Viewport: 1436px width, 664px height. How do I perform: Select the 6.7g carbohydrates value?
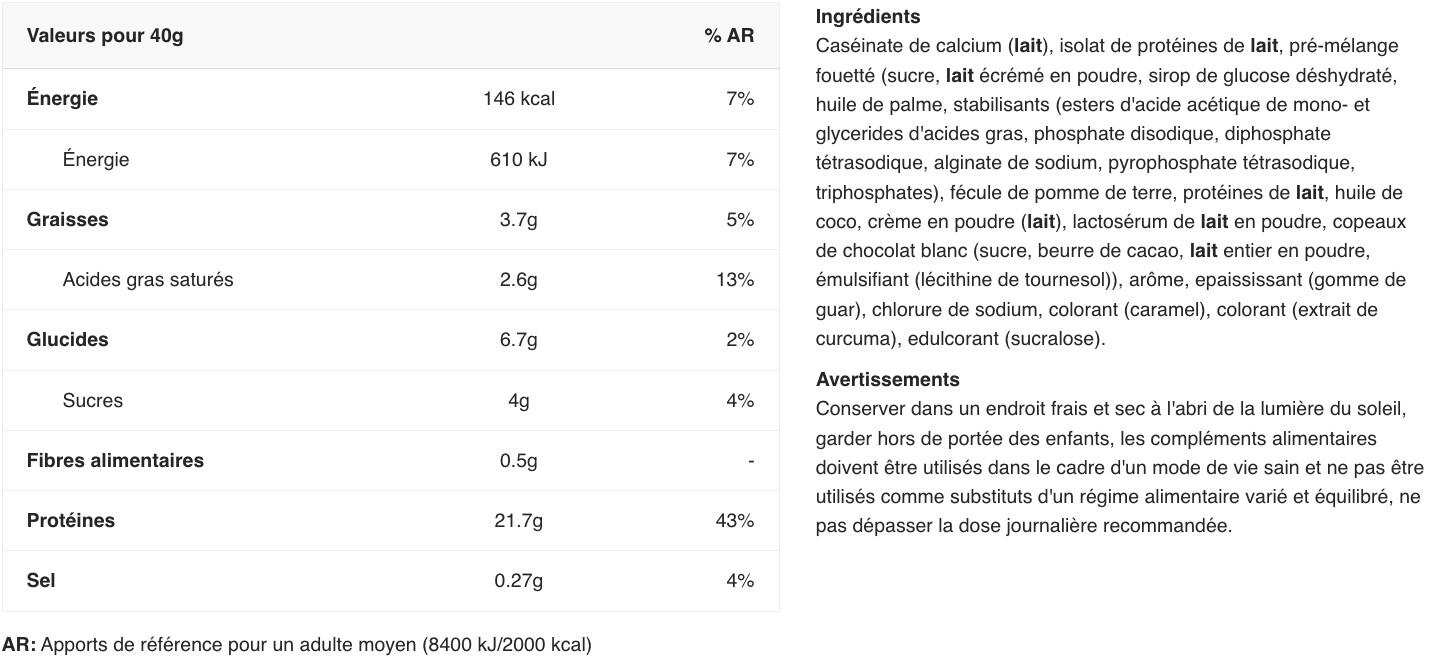click(x=518, y=340)
